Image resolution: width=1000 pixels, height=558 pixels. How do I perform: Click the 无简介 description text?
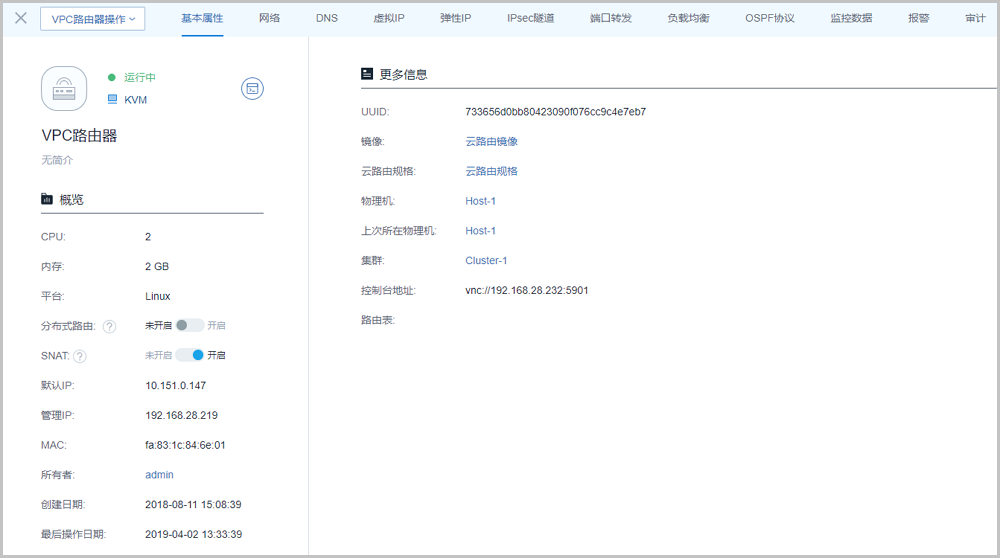pos(57,160)
